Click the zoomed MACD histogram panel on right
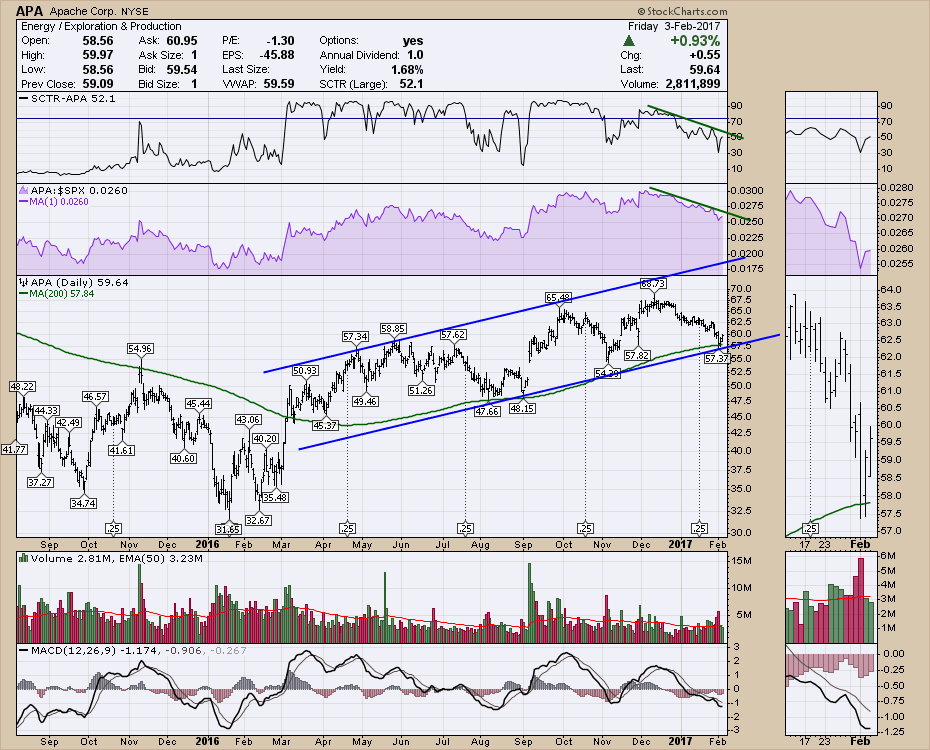 [831, 691]
